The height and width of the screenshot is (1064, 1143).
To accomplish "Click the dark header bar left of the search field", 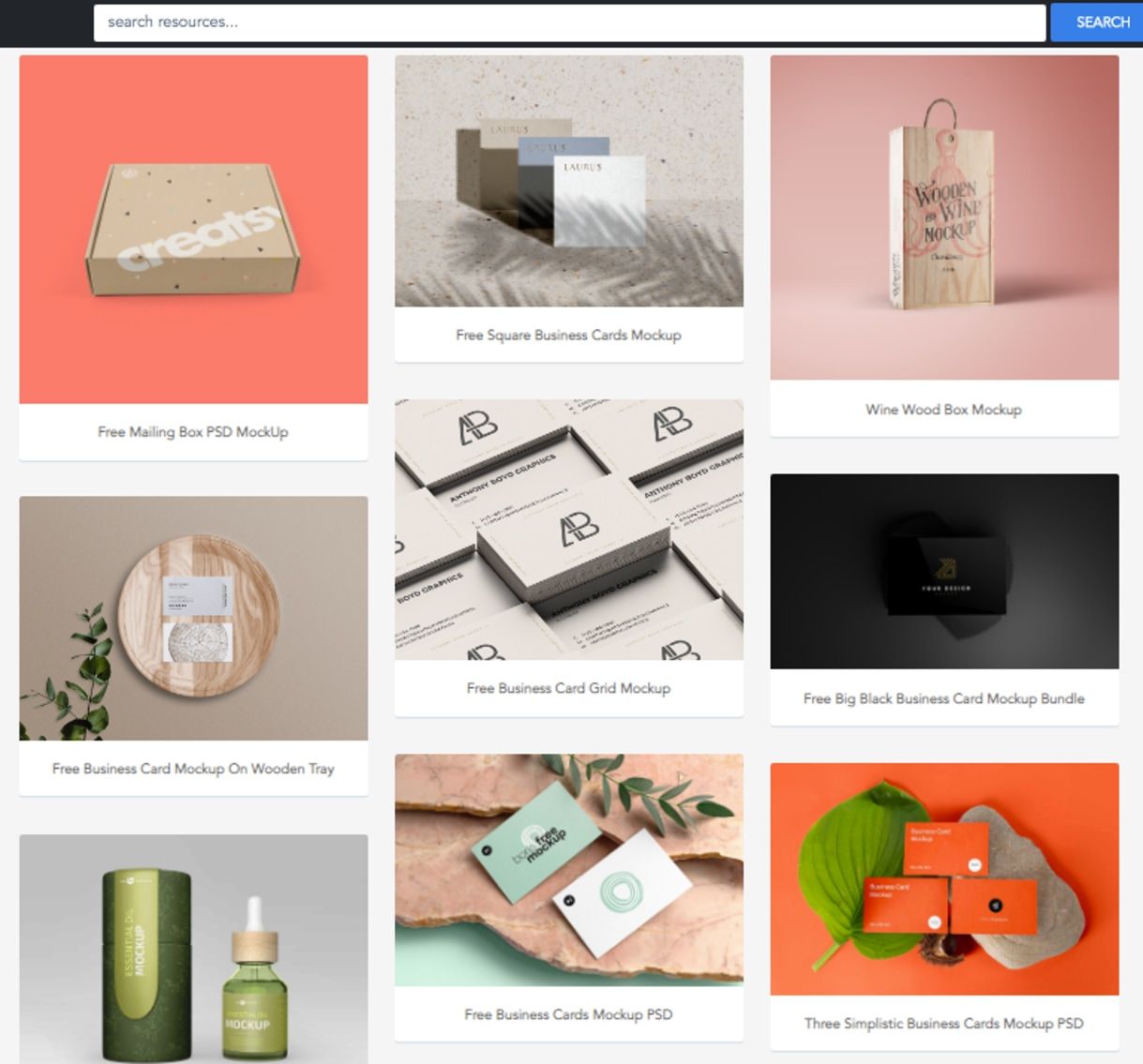I will [x=46, y=22].
